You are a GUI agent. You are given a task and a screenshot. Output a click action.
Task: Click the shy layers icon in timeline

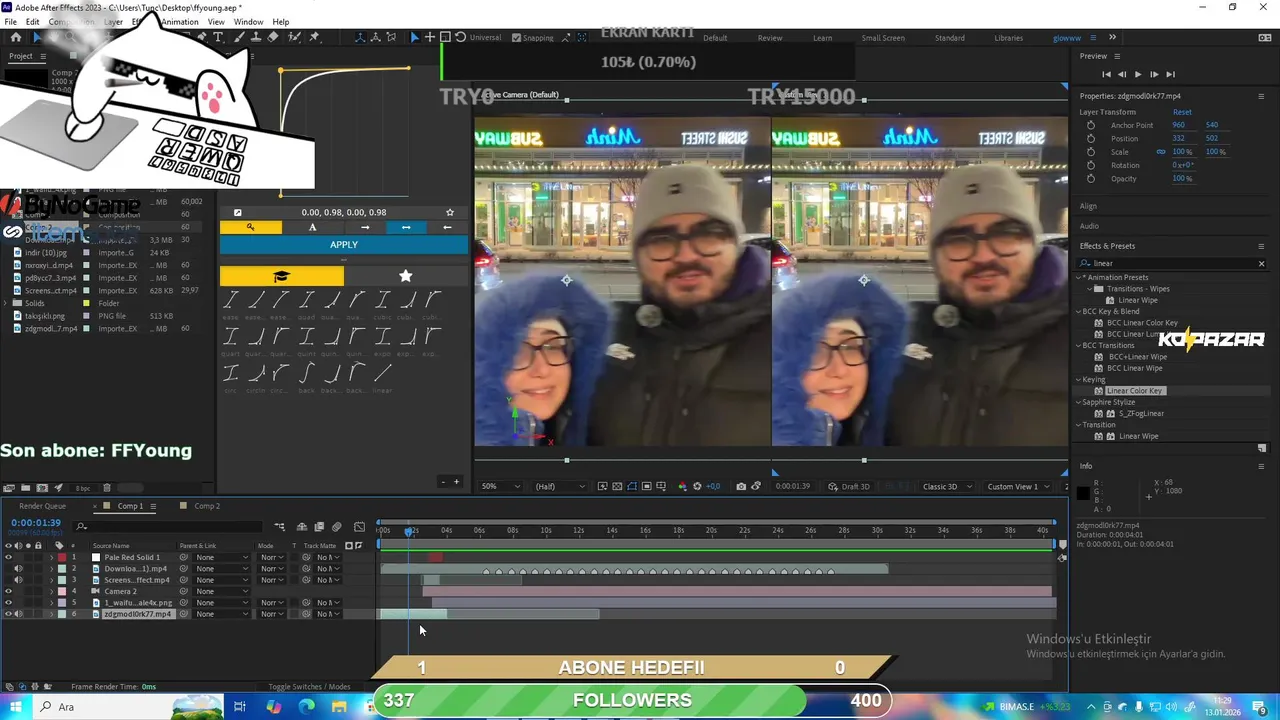[302, 527]
